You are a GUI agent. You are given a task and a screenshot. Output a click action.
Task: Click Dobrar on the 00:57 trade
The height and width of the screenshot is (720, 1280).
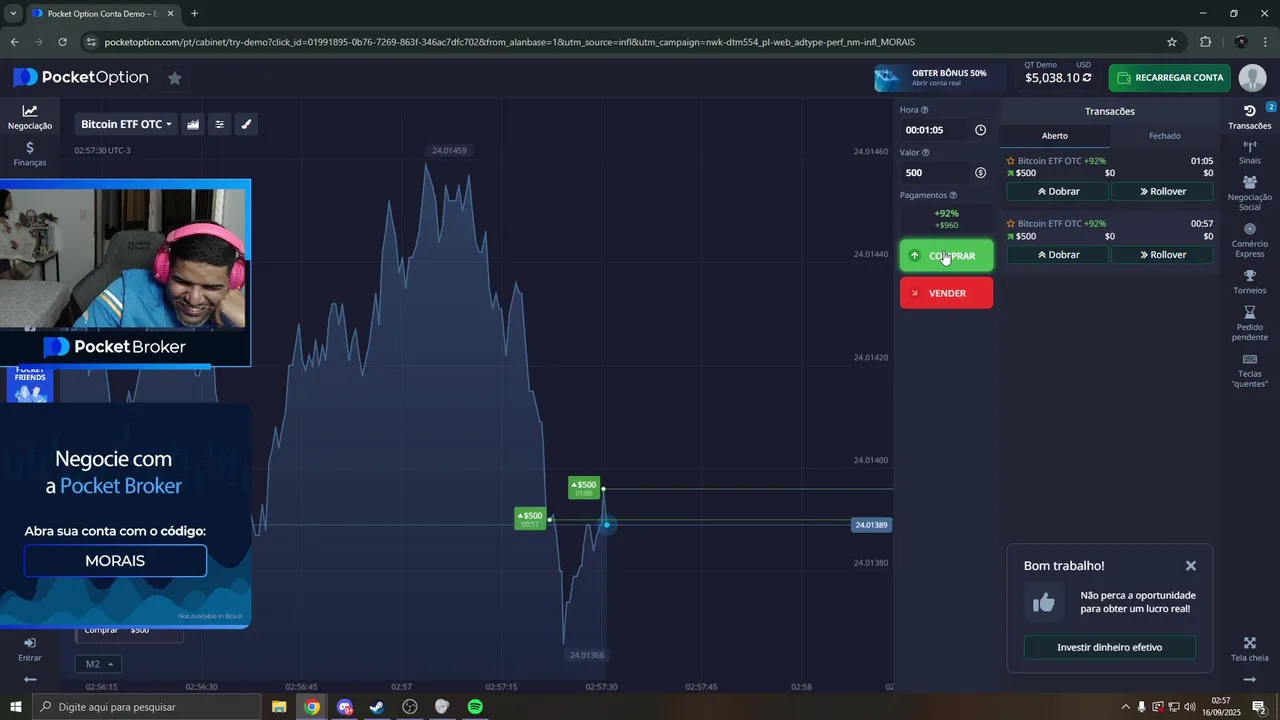[x=1058, y=255]
